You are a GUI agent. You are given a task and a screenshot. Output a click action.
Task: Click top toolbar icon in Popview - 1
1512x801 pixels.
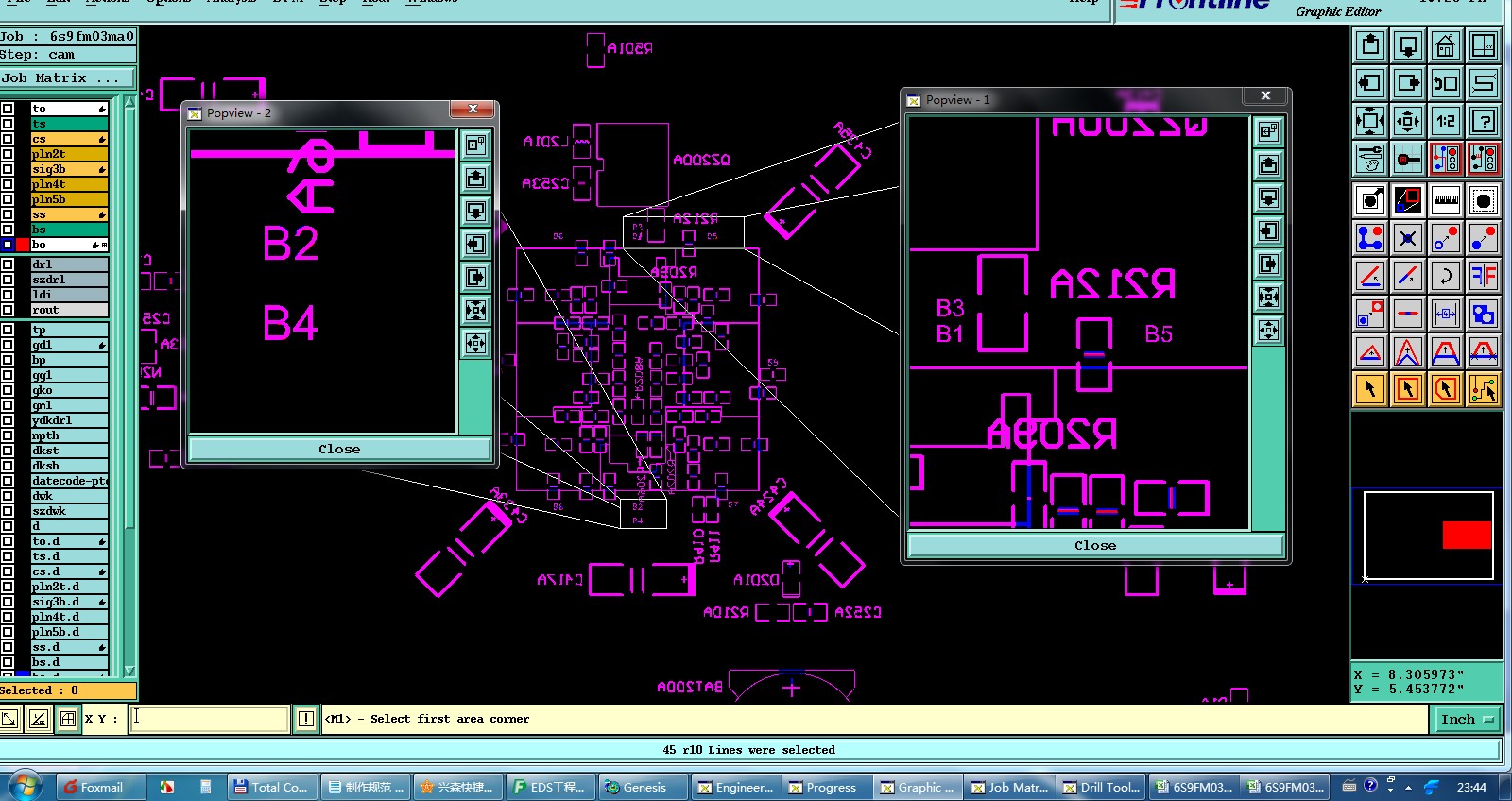click(1269, 131)
